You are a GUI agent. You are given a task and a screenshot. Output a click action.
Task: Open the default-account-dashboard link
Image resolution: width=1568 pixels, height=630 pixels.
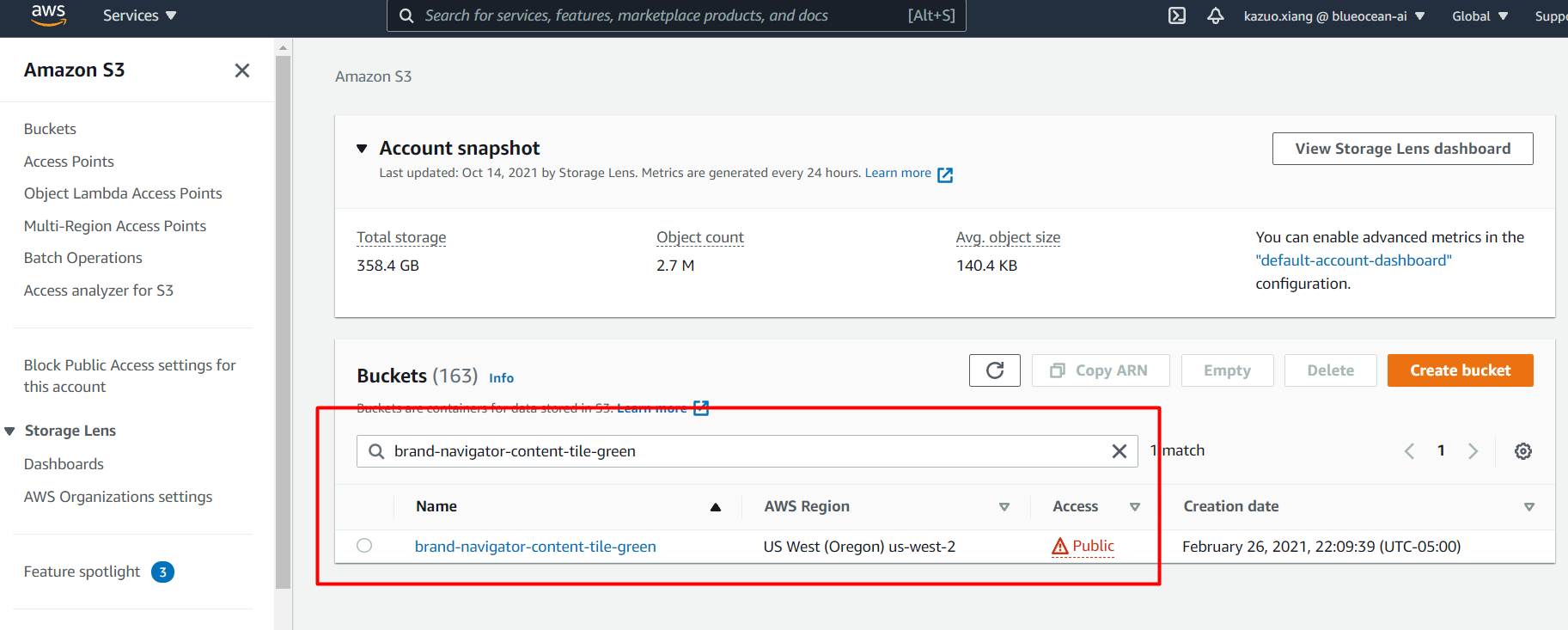pos(1353,260)
